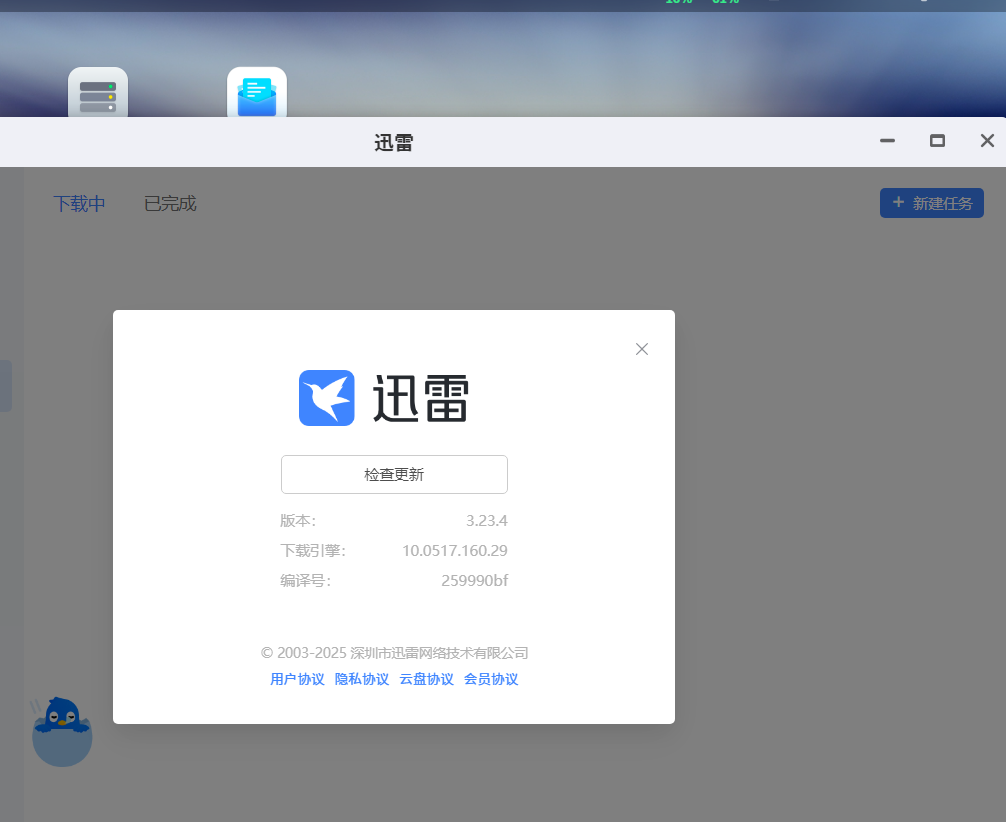Image resolution: width=1006 pixels, height=822 pixels.
Task: Open the 会员协议 link
Action: [491, 679]
